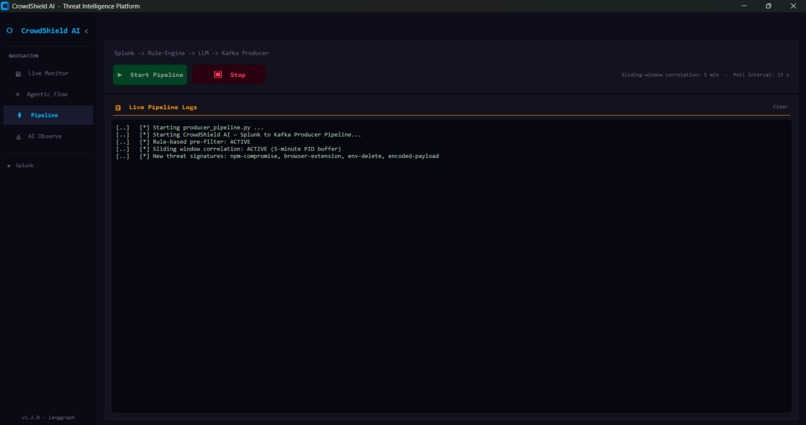This screenshot has width=806, height=425.
Task: Select the Pipeline navigation item
Action: pyautogui.click(x=48, y=115)
